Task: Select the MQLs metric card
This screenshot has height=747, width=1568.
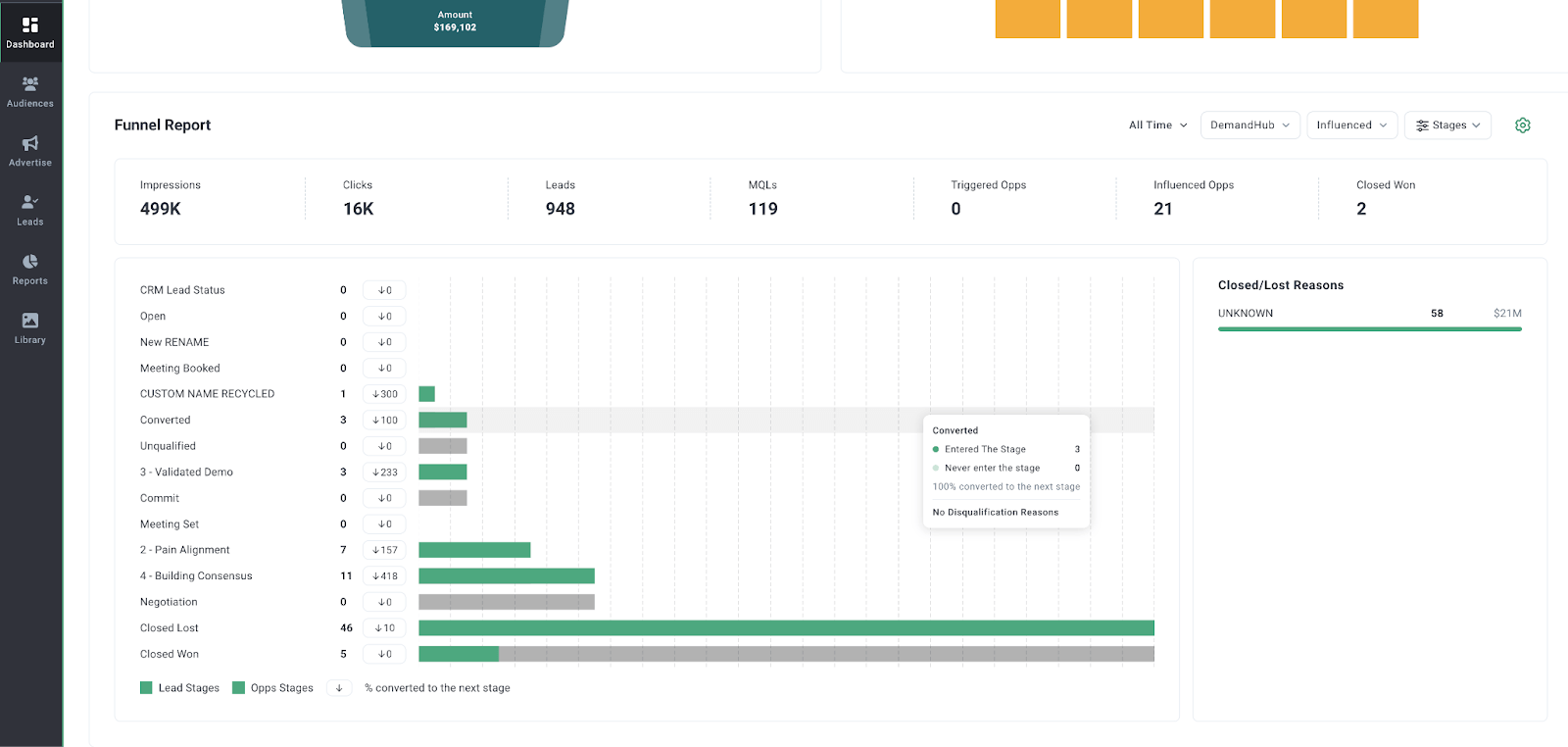Action: coord(811,199)
